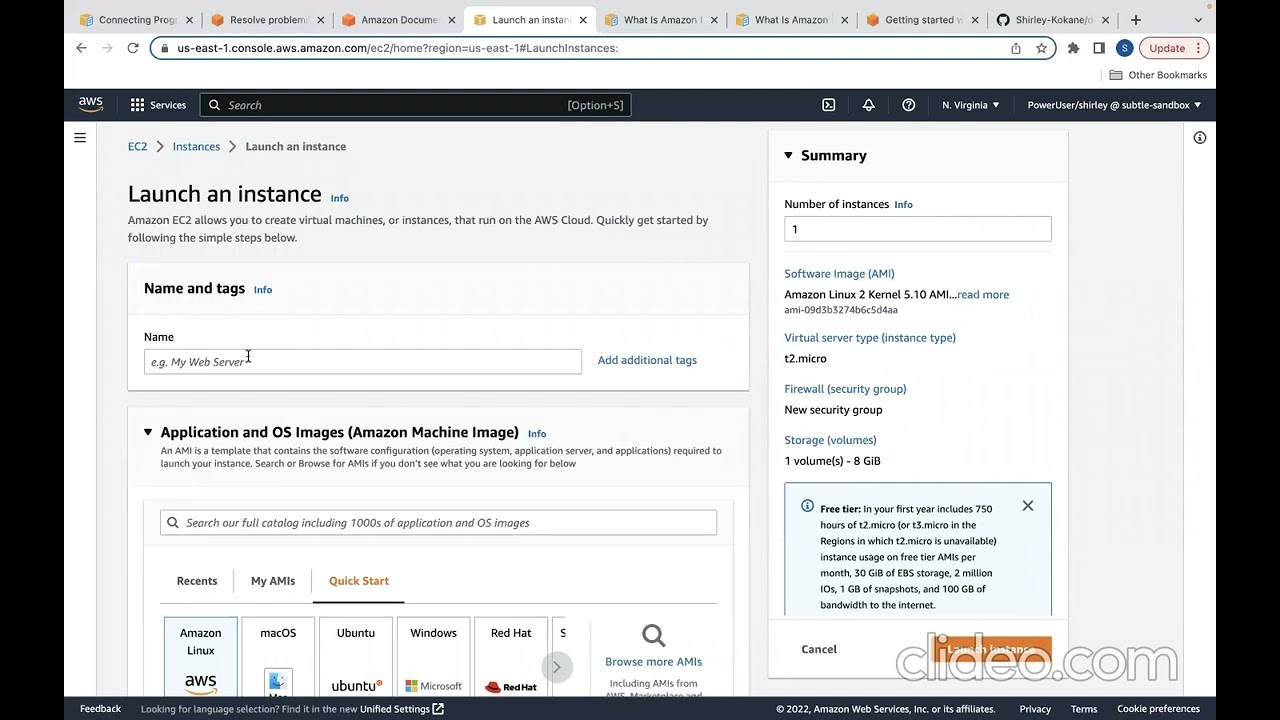Open the notifications bell
Viewport: 1280px width, 720px height.
click(868, 105)
